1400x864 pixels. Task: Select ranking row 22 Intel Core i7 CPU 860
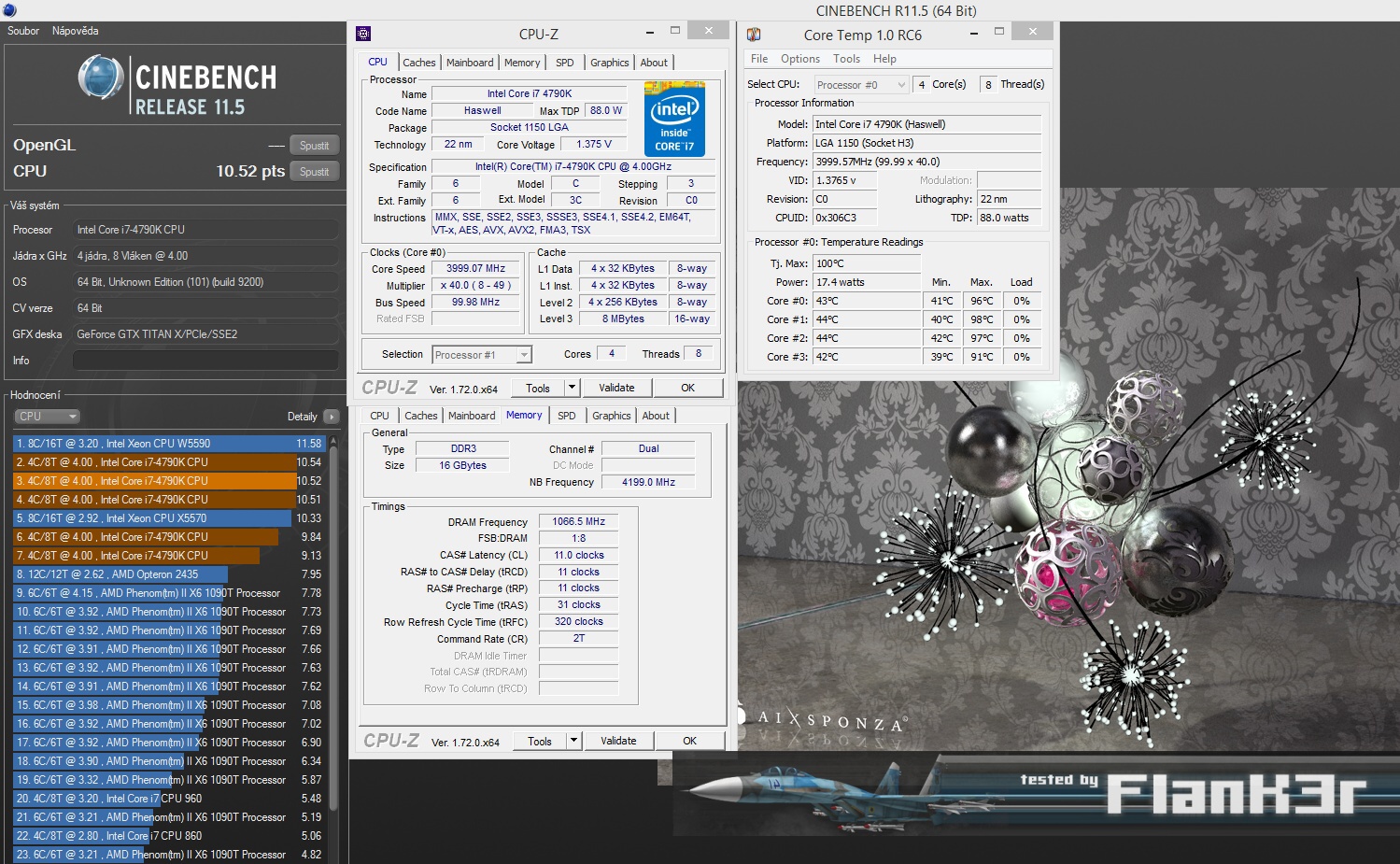coord(168,836)
